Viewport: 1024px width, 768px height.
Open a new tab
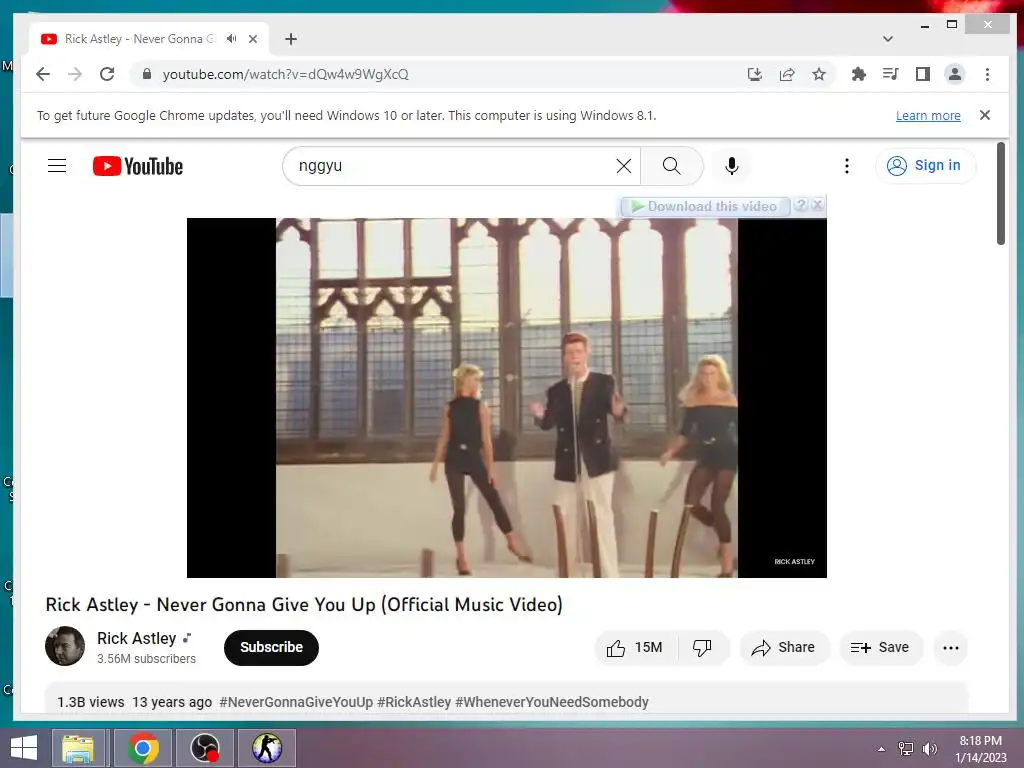pyautogui.click(x=291, y=39)
